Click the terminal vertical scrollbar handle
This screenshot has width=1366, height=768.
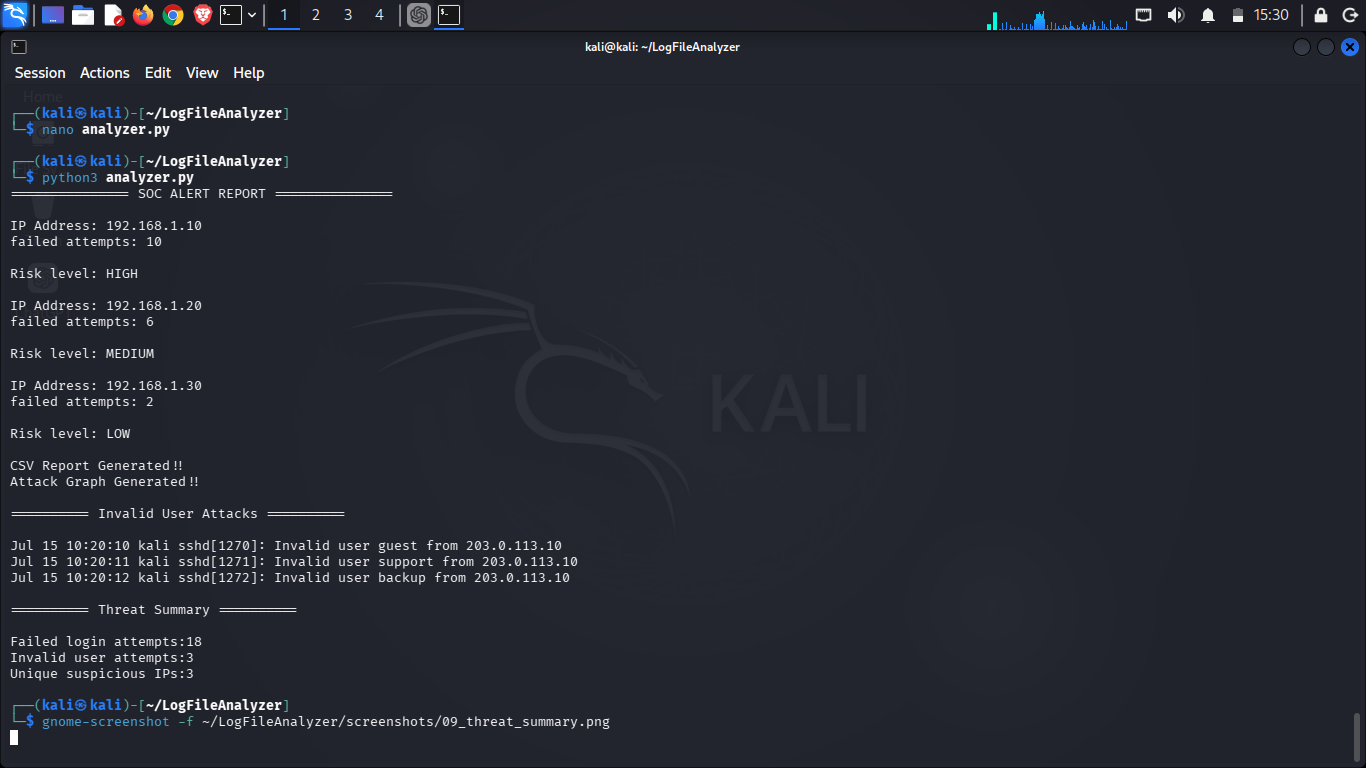[x=1357, y=737]
